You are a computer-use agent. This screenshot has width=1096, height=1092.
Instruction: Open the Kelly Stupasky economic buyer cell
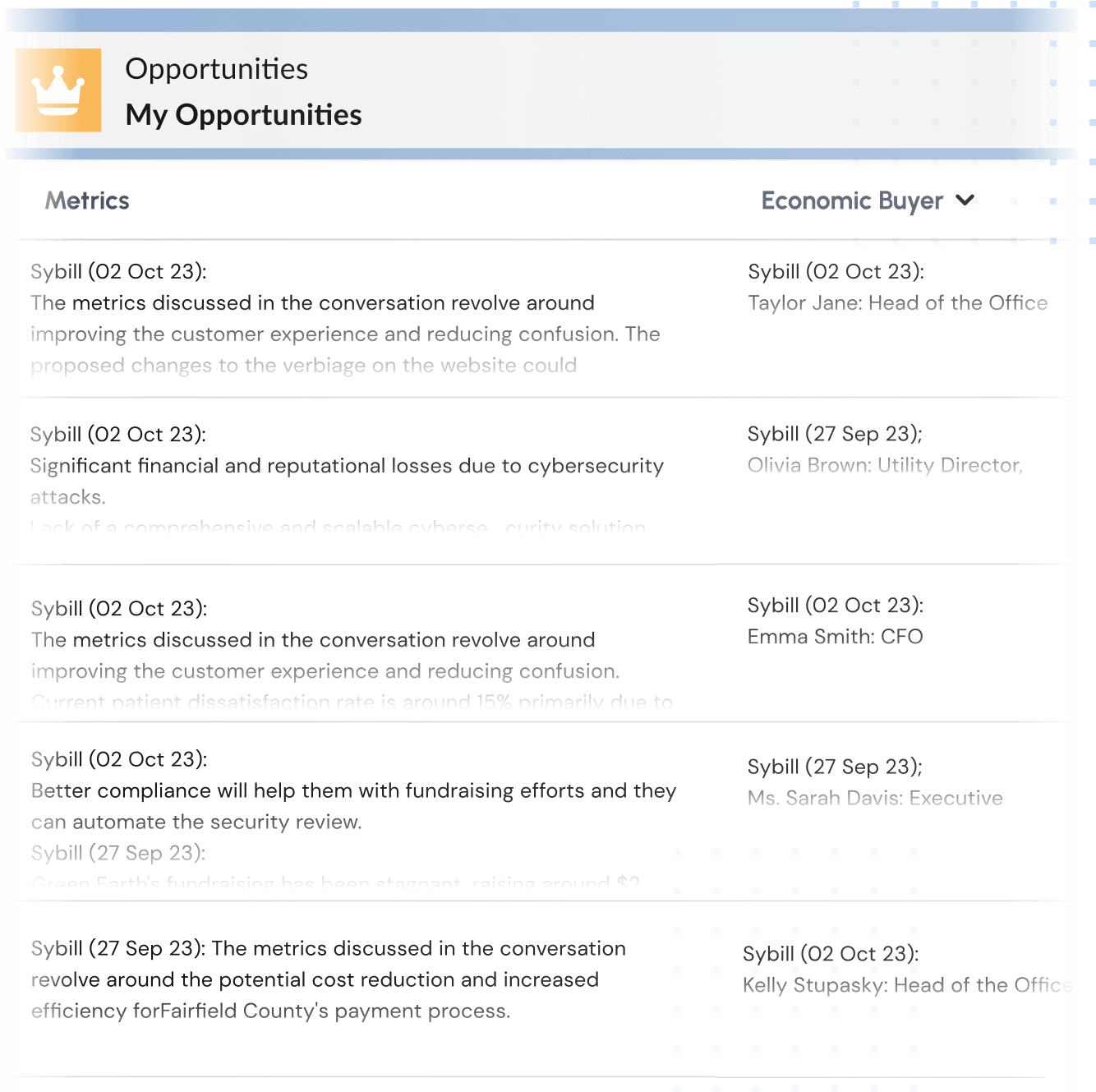[908, 970]
